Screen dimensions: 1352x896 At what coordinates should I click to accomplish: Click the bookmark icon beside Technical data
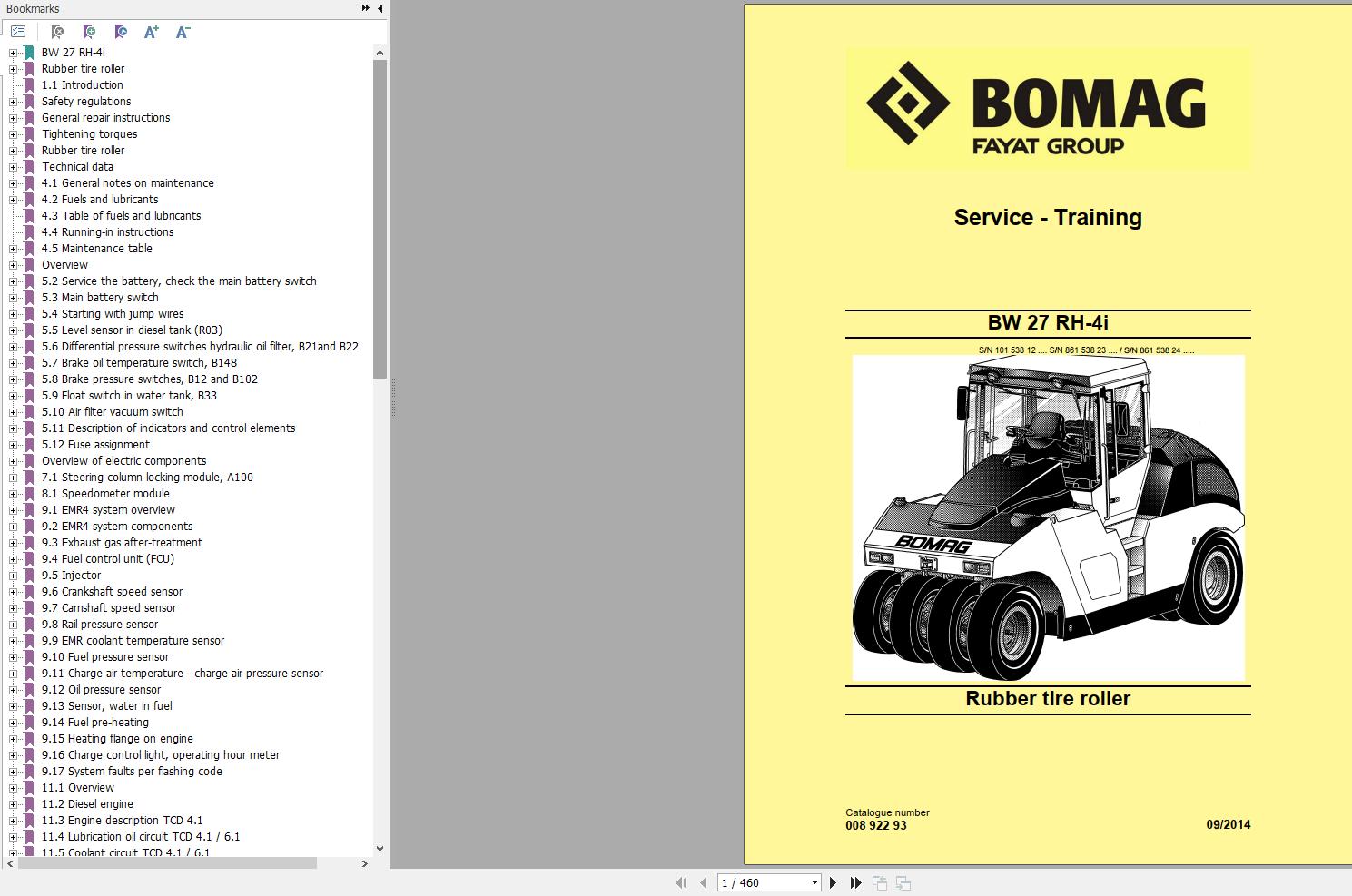[29, 167]
